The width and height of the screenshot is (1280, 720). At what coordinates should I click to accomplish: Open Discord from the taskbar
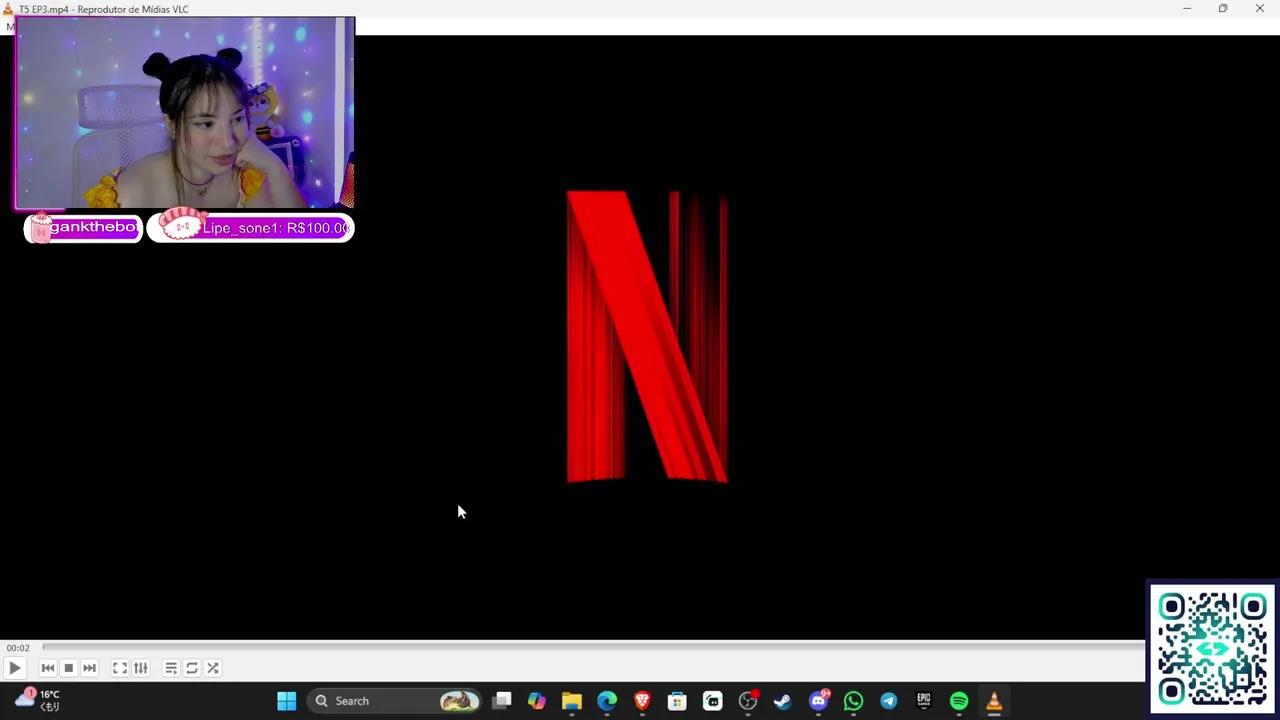click(818, 701)
